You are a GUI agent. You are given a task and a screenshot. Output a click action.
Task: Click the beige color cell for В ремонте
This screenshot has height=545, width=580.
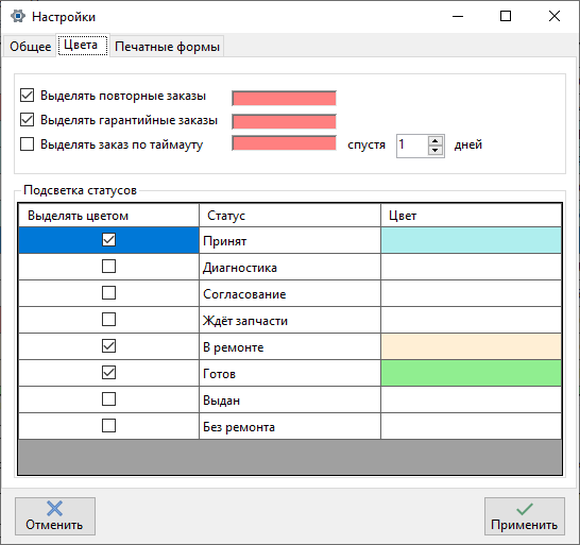(471, 347)
